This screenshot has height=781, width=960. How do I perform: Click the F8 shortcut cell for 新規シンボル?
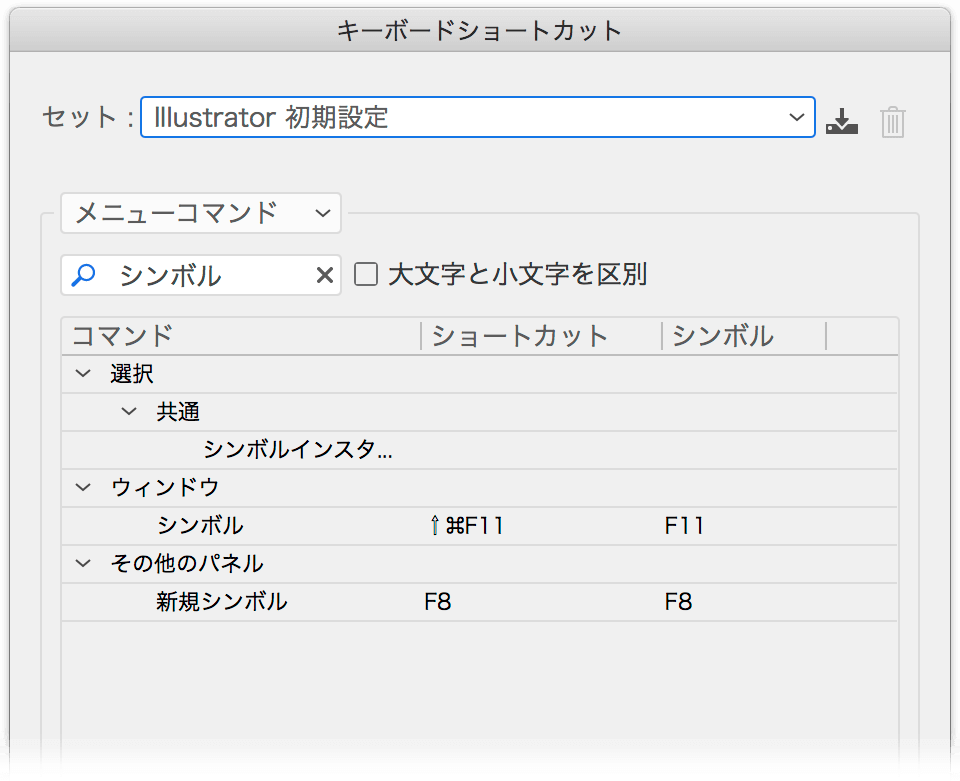click(x=438, y=602)
